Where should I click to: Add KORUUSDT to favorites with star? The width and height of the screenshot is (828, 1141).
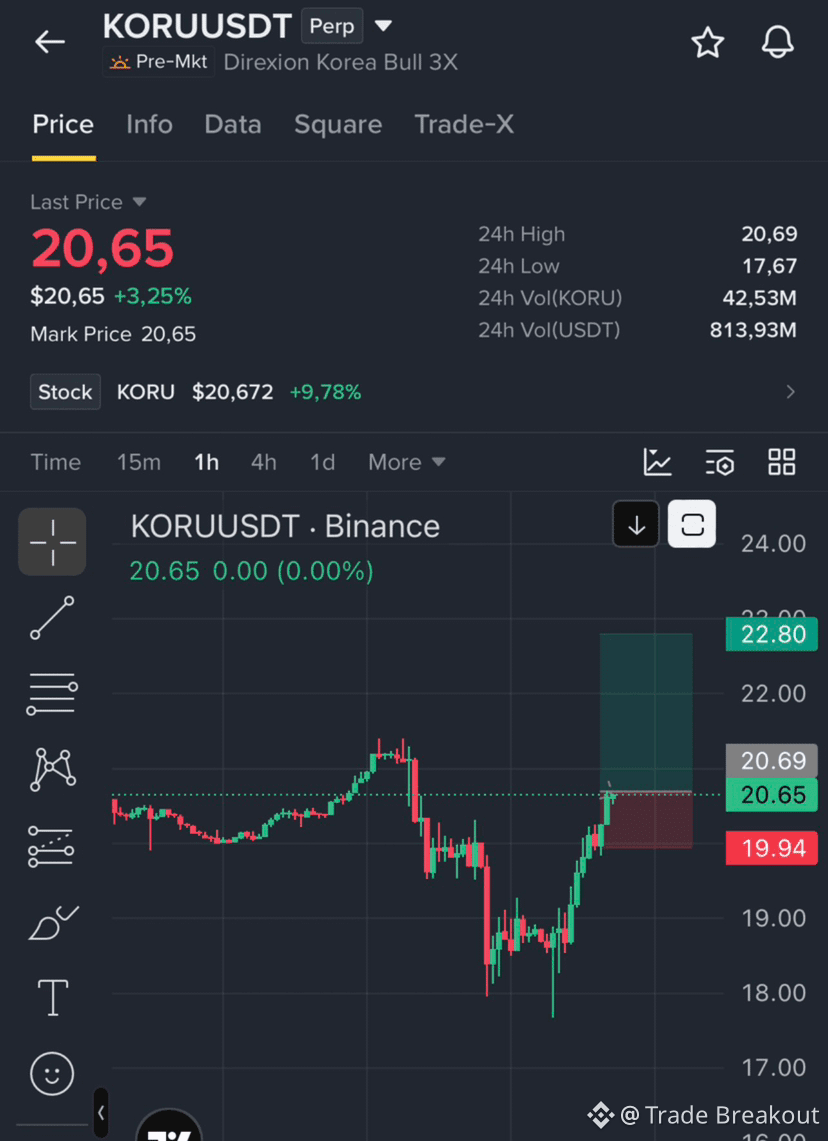click(707, 43)
